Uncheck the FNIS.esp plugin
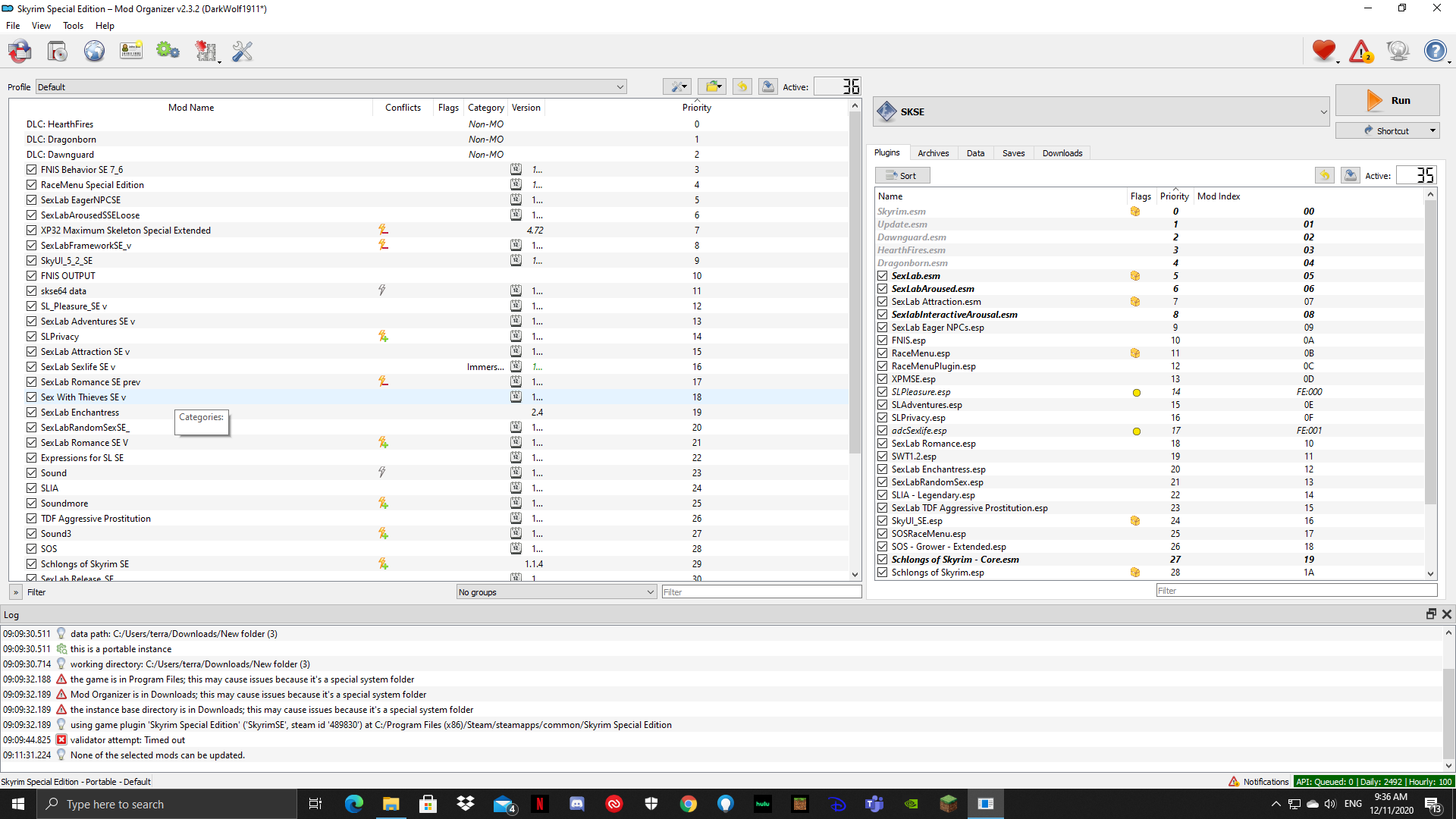Viewport: 1456px width, 819px height. coord(883,340)
